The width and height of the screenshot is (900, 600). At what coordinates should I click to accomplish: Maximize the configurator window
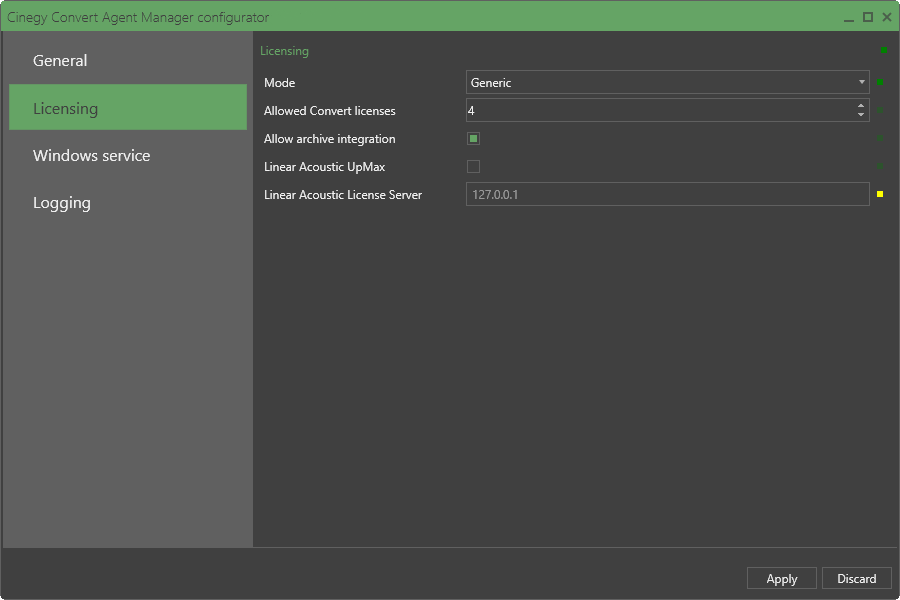click(x=868, y=17)
